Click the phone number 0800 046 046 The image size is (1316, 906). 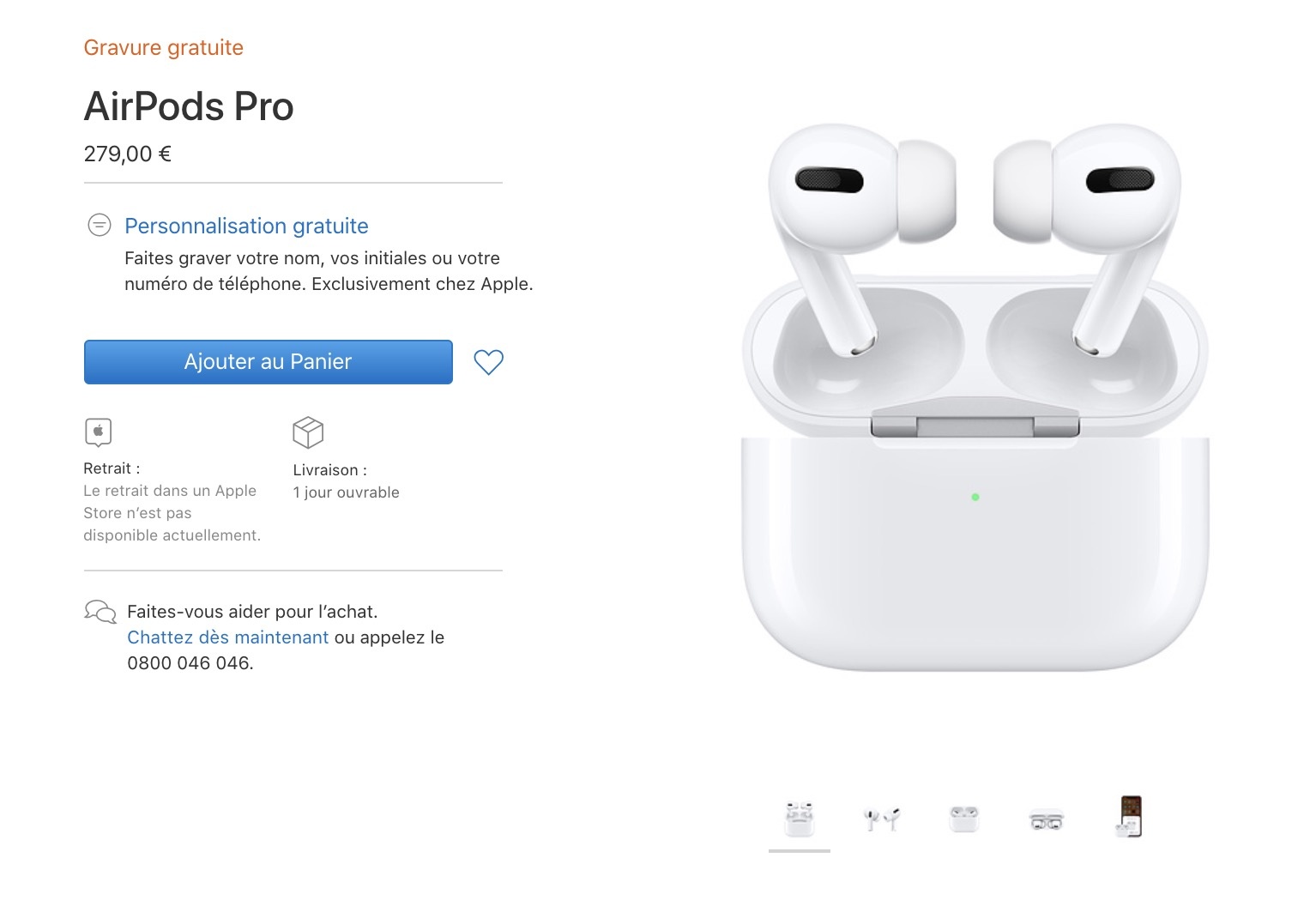pos(190,663)
